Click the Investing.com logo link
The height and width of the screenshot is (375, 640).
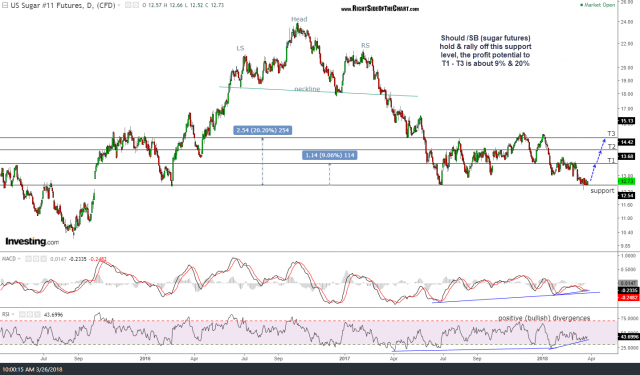[x=32, y=242]
